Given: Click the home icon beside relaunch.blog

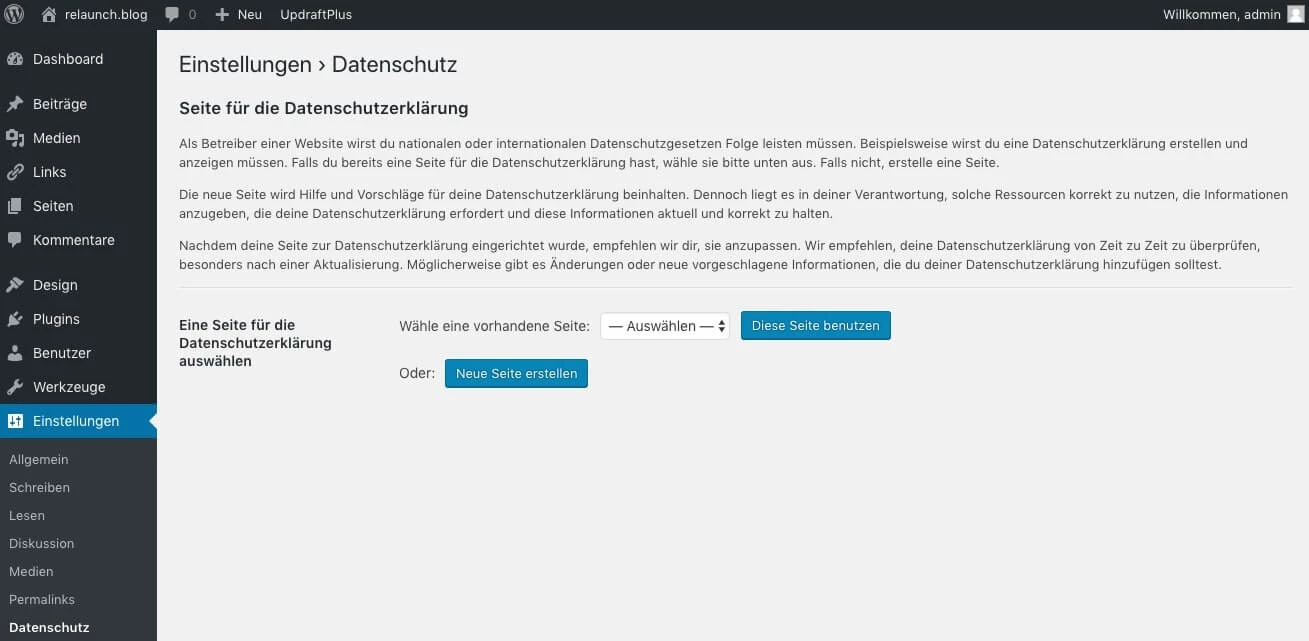Looking at the screenshot, I should click(49, 14).
